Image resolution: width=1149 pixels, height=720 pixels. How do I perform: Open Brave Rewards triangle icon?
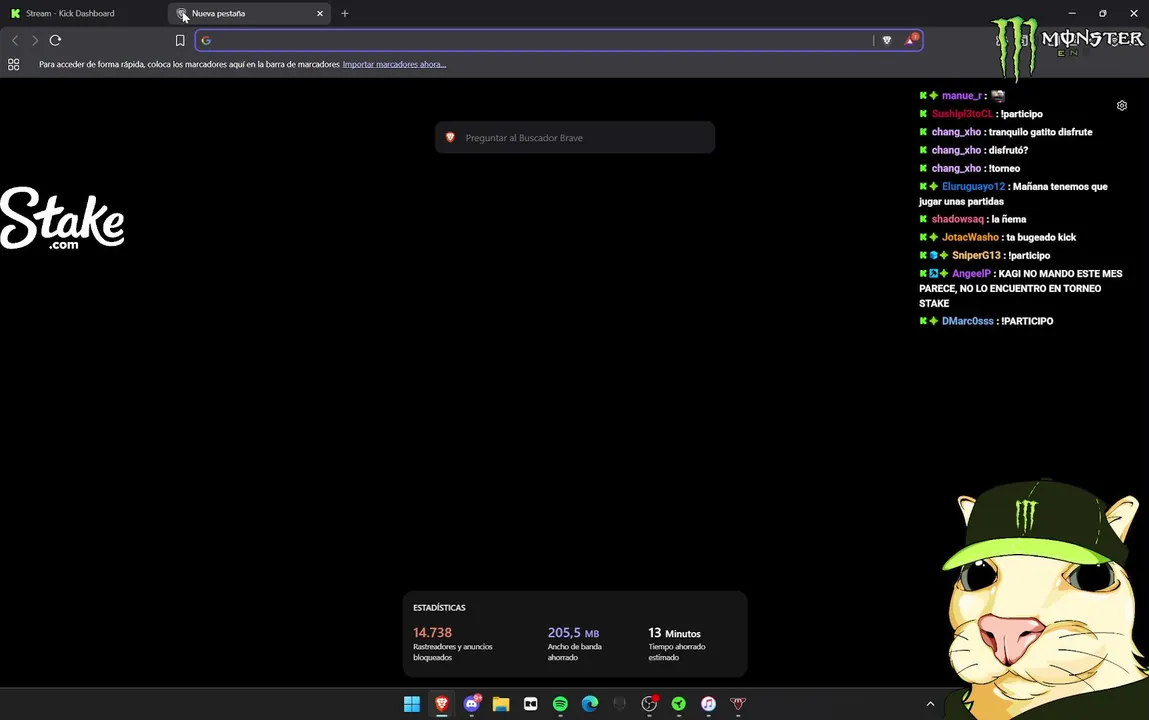[910, 40]
